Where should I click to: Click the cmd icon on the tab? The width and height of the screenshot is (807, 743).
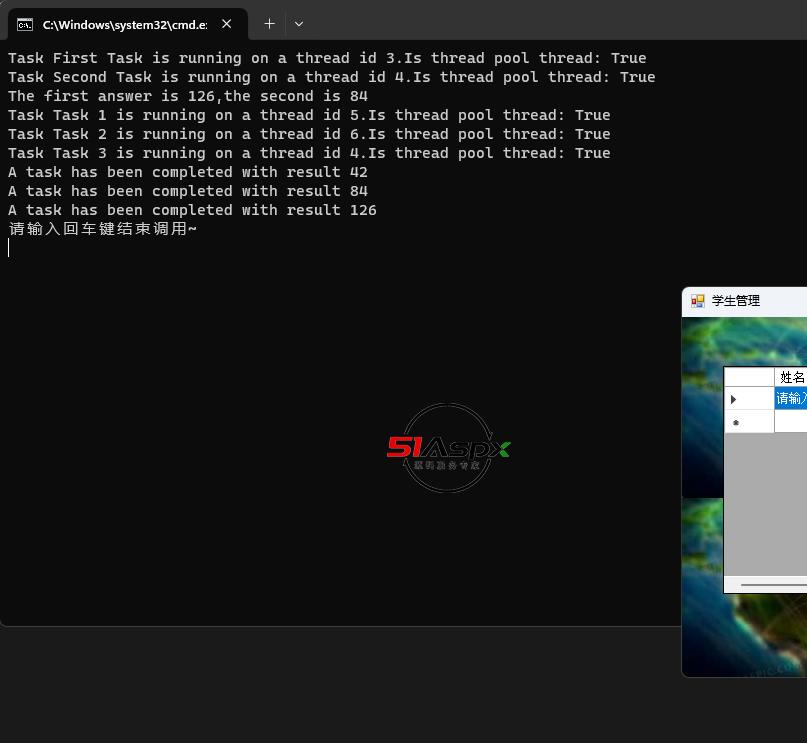click(x=25, y=24)
